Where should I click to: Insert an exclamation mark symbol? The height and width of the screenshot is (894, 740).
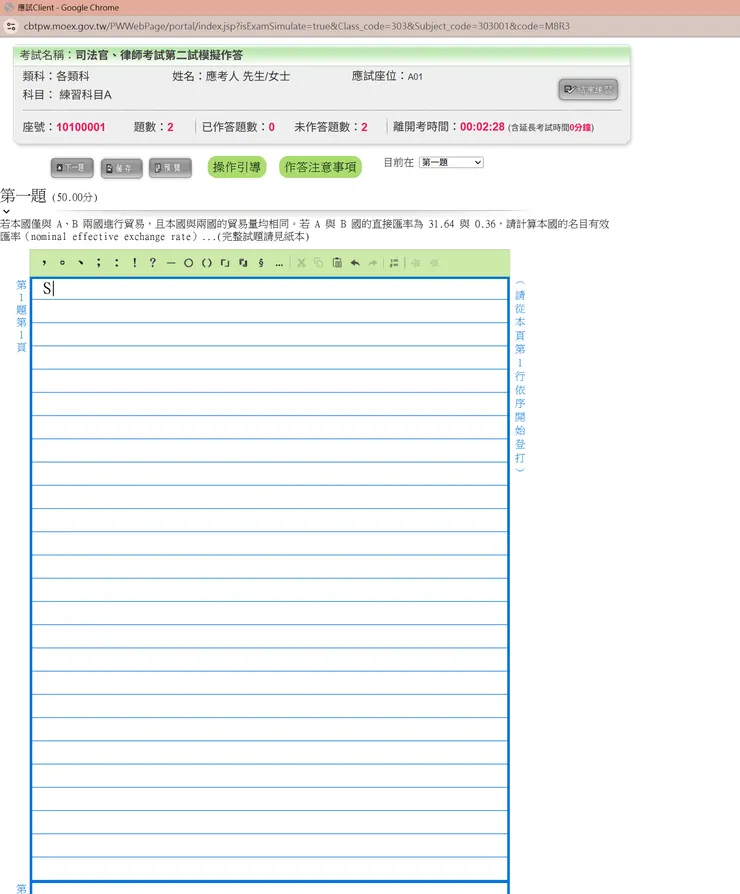click(x=135, y=263)
